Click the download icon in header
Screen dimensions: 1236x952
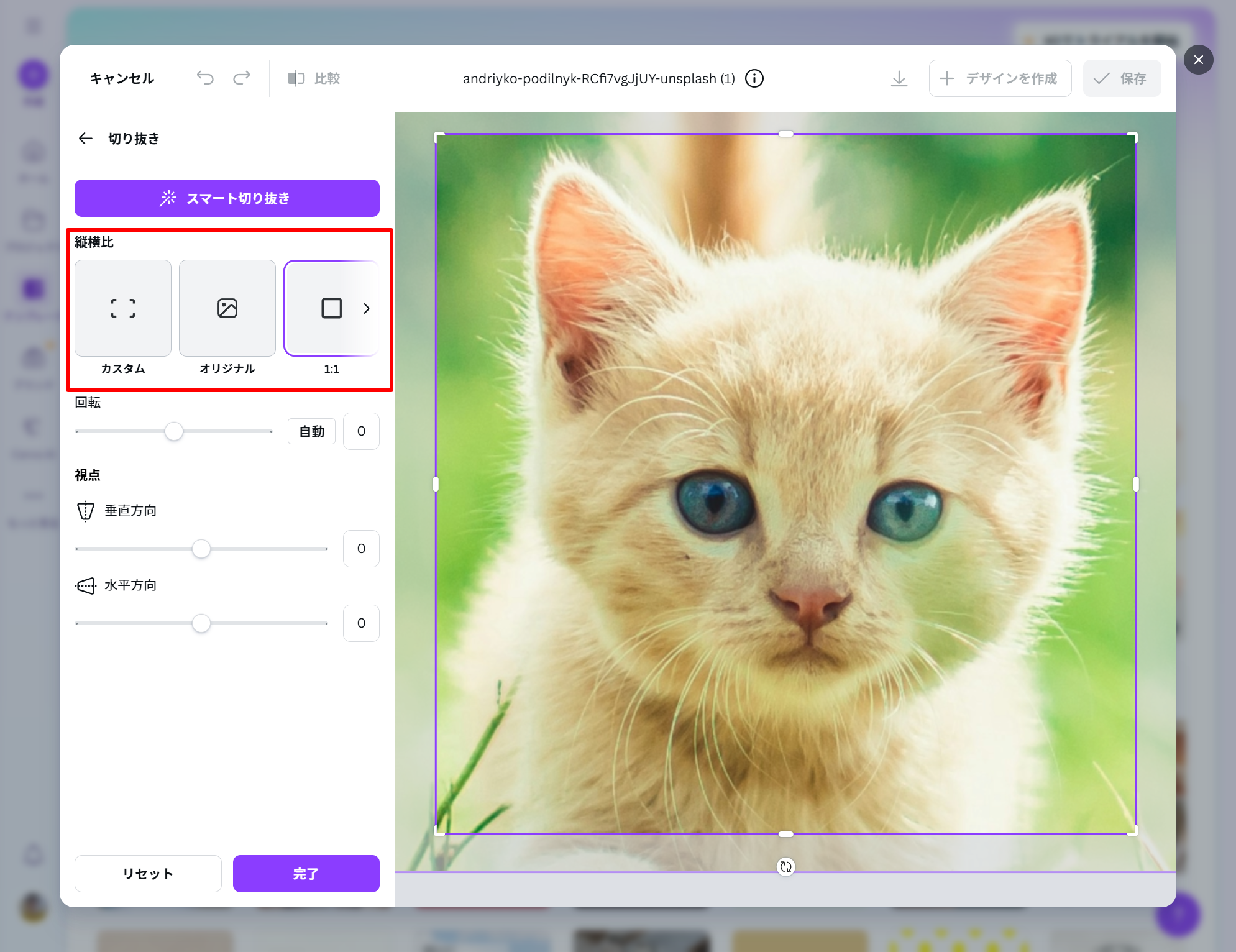[899, 78]
